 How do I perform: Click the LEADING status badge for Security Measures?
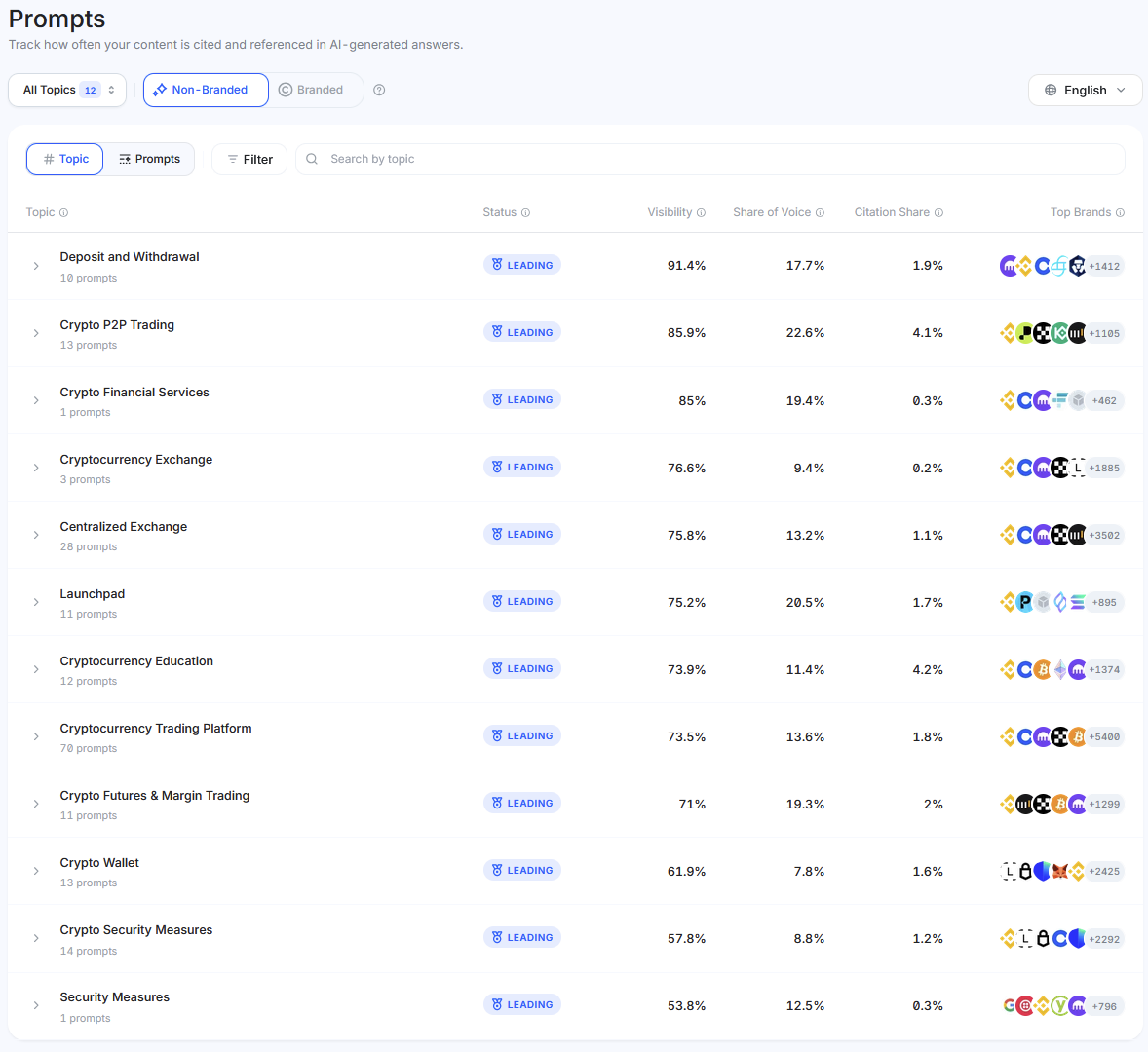tap(522, 1003)
